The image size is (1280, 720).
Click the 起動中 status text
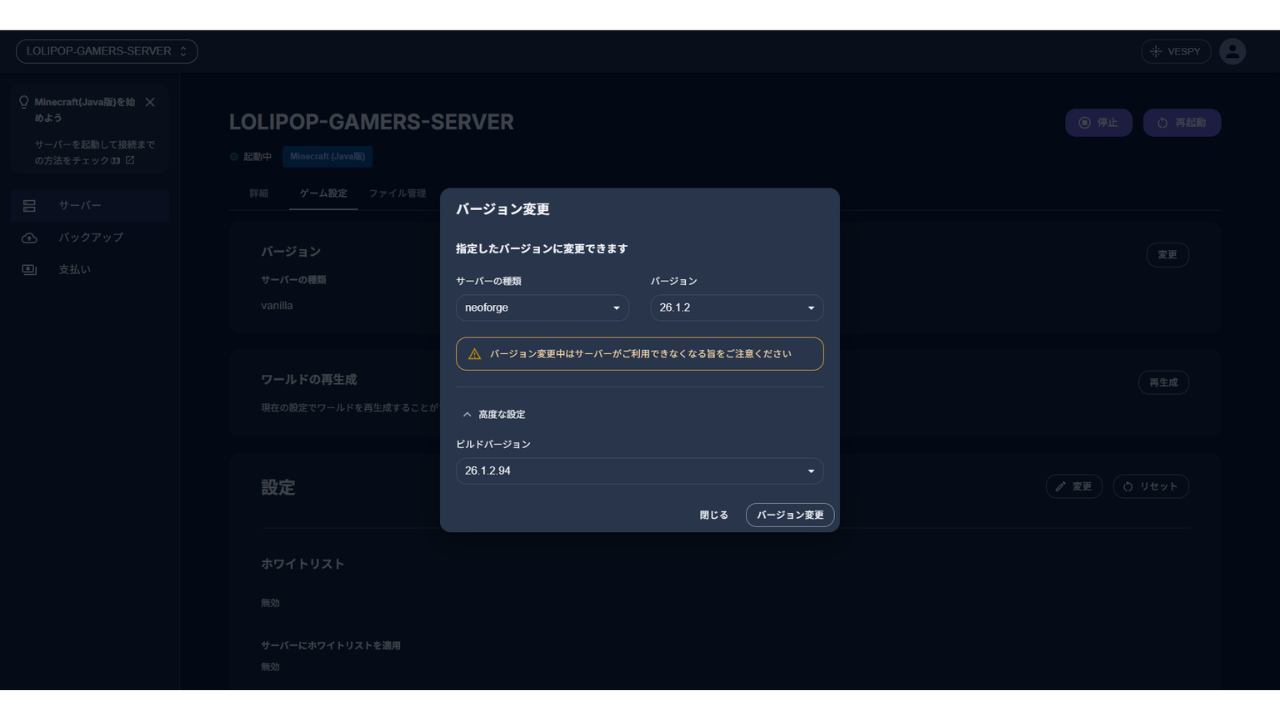[258, 157]
